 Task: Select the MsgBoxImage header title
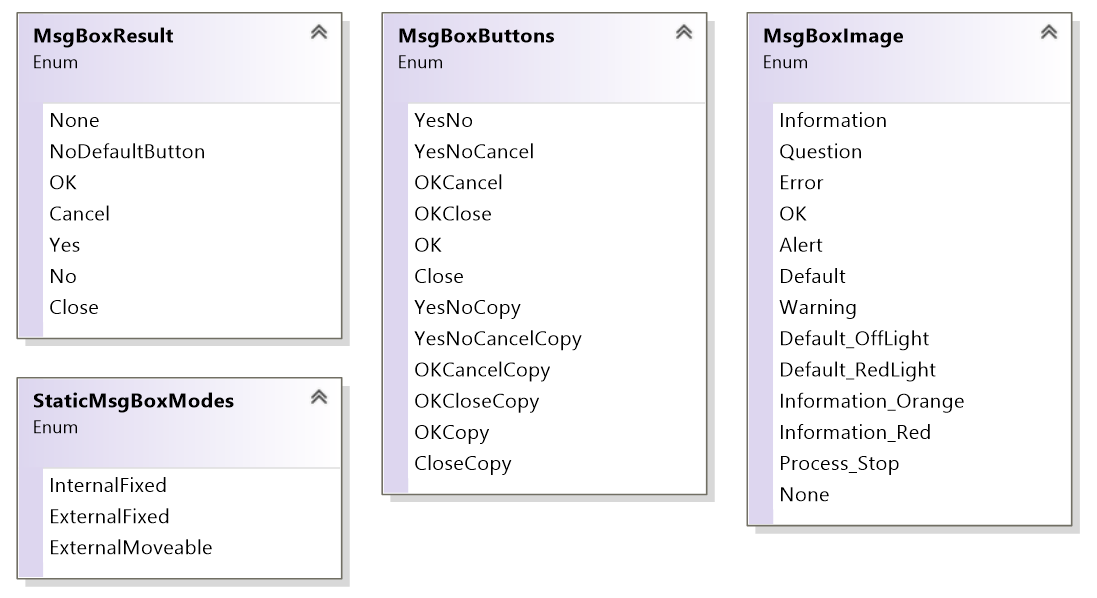click(x=833, y=36)
